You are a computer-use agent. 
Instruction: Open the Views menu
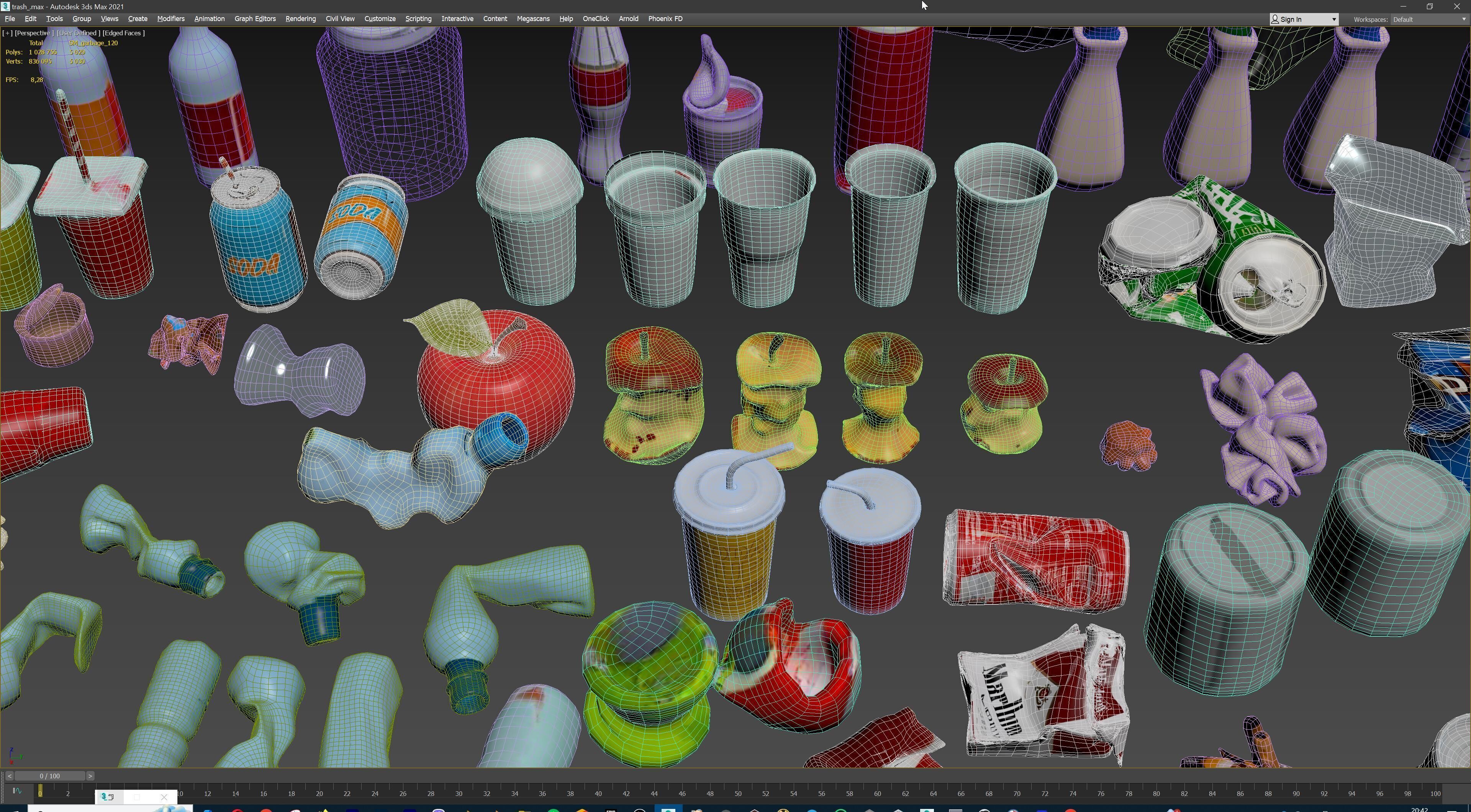[x=109, y=19]
